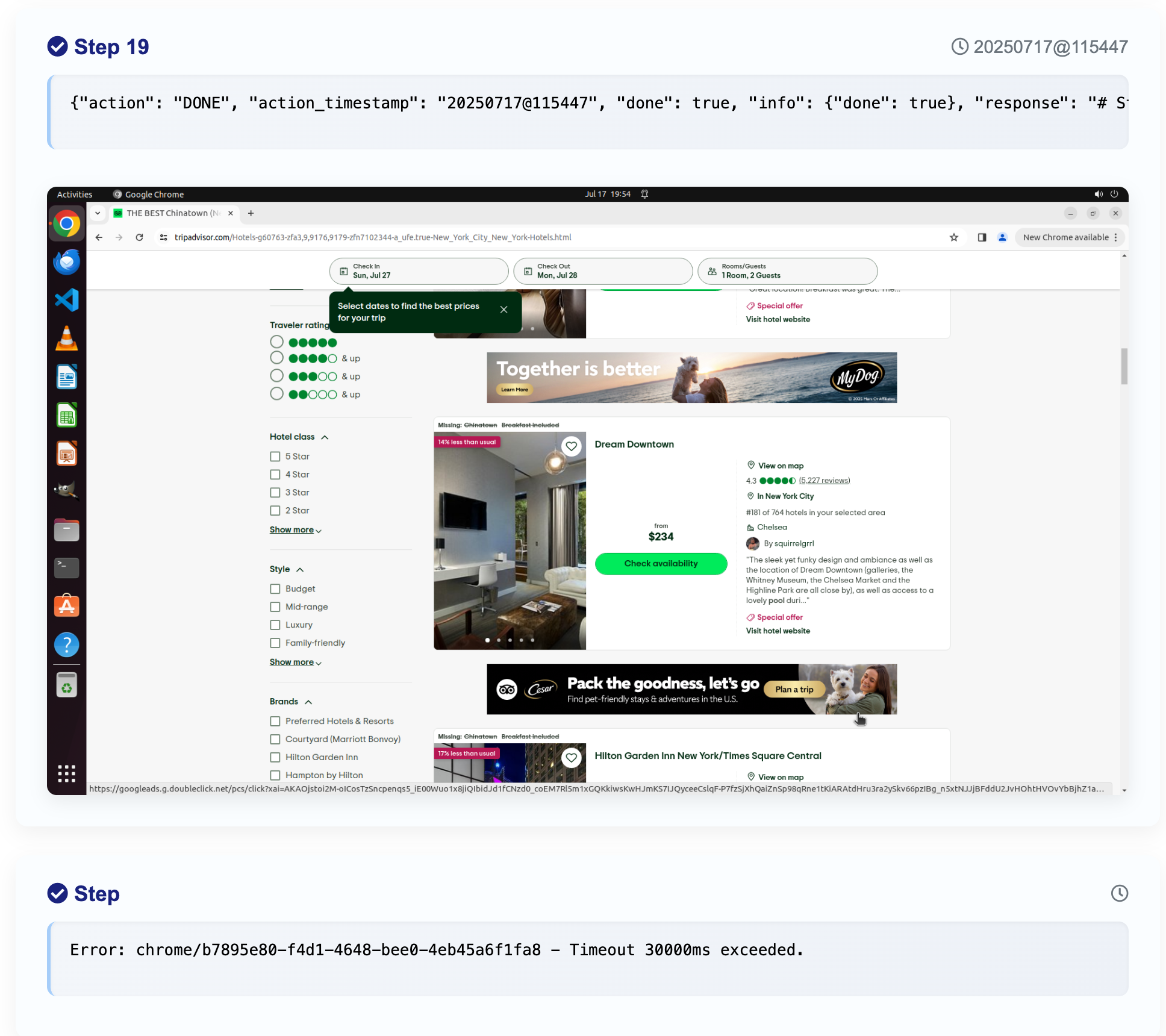The image size is (1166, 1036).
Task: Enable the Budget style filter
Action: tap(276, 588)
